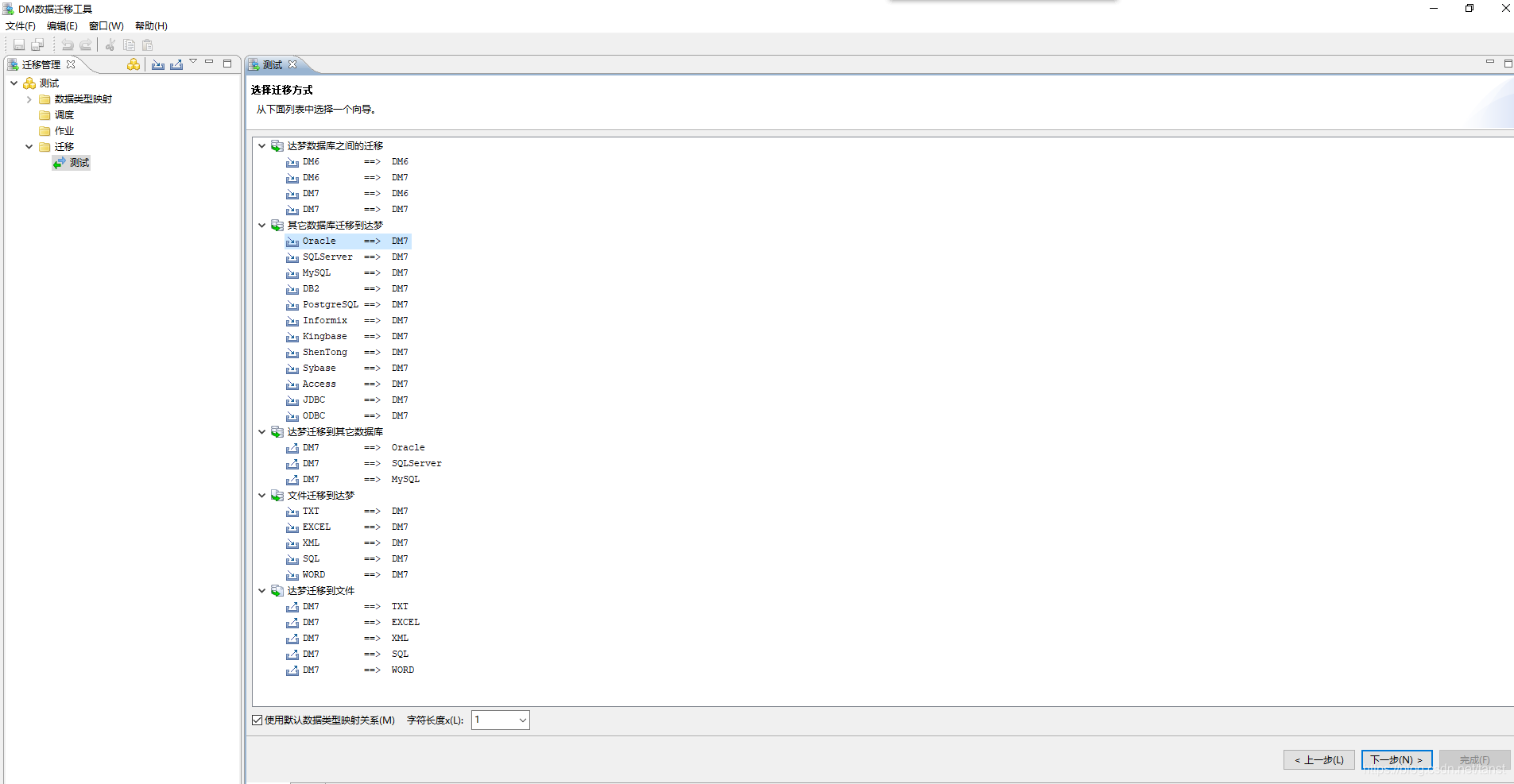The image size is (1514, 784).
Task: Click the import icon in 迁移管理 panel
Action: click(158, 64)
